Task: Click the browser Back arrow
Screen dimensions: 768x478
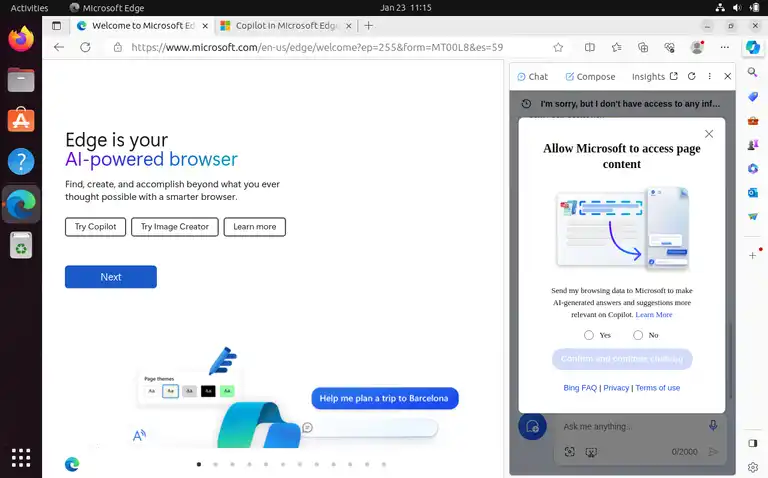Action: point(59,48)
